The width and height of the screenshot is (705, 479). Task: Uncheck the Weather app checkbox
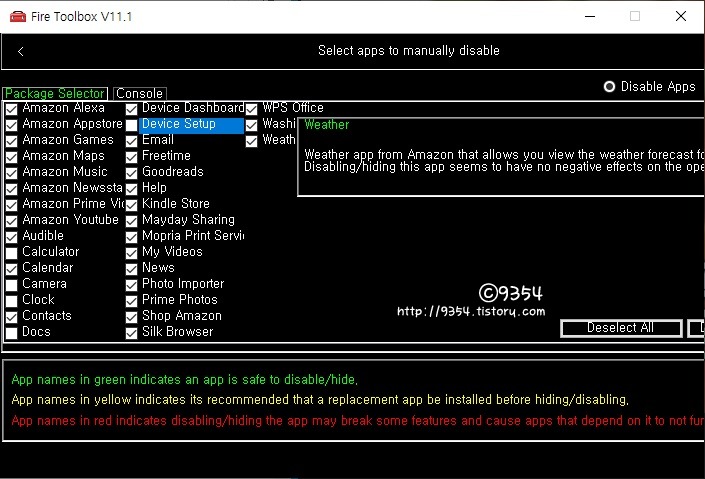tap(251, 141)
